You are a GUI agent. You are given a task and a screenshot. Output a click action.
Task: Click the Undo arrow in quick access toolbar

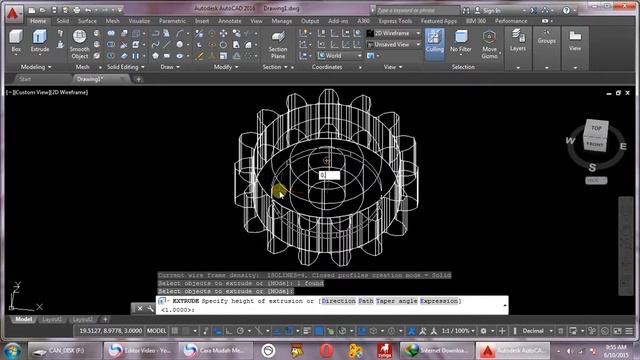pos(87,10)
